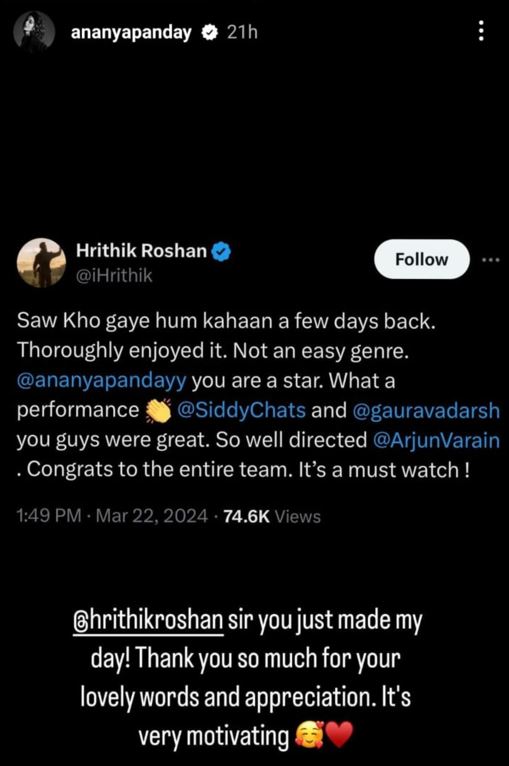Open the ananyapanday username at top

131,33
